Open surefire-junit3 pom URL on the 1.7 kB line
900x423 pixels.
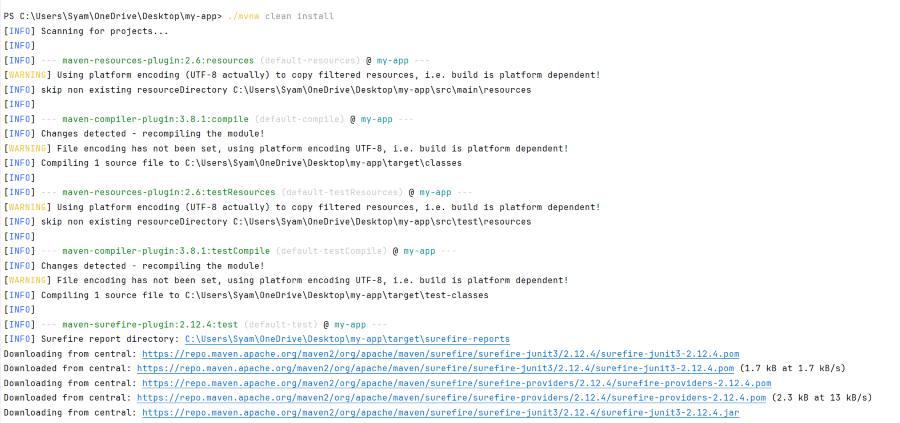click(438, 368)
